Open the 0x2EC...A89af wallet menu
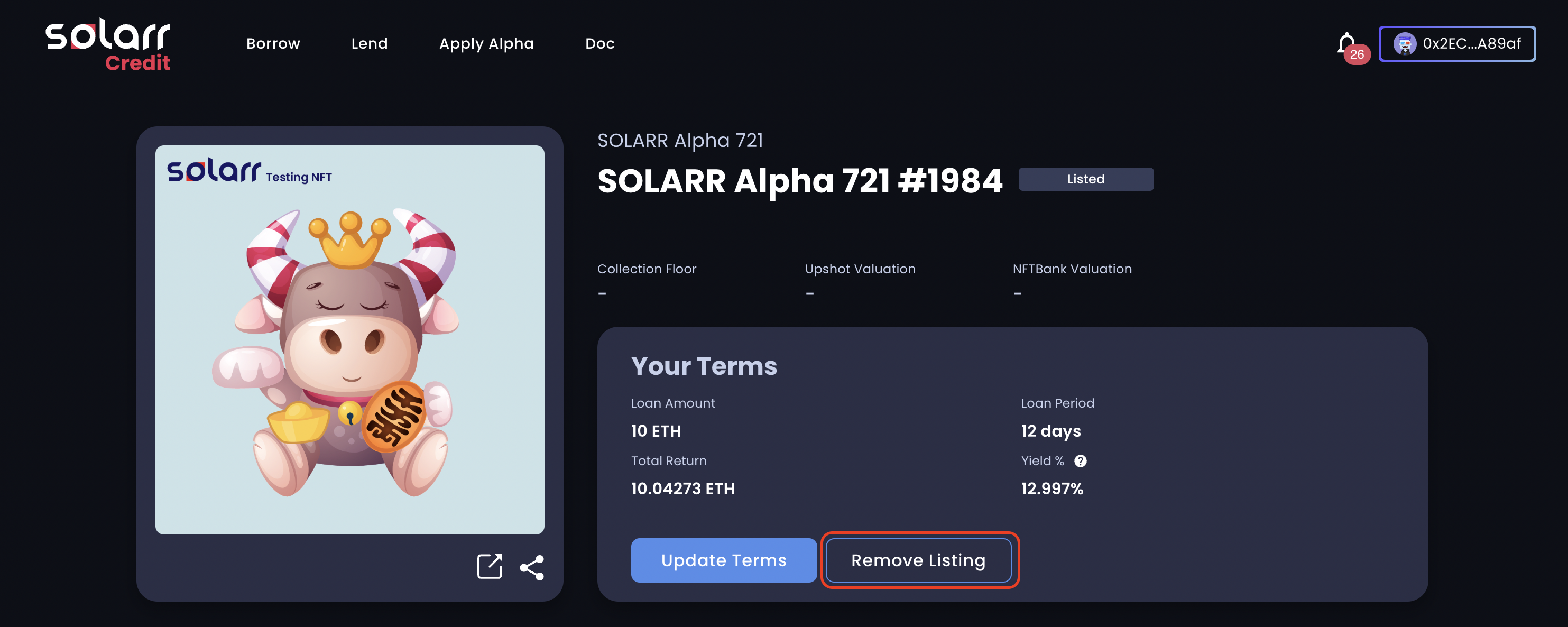Screen dimensions: 1568x627 pos(1456,44)
